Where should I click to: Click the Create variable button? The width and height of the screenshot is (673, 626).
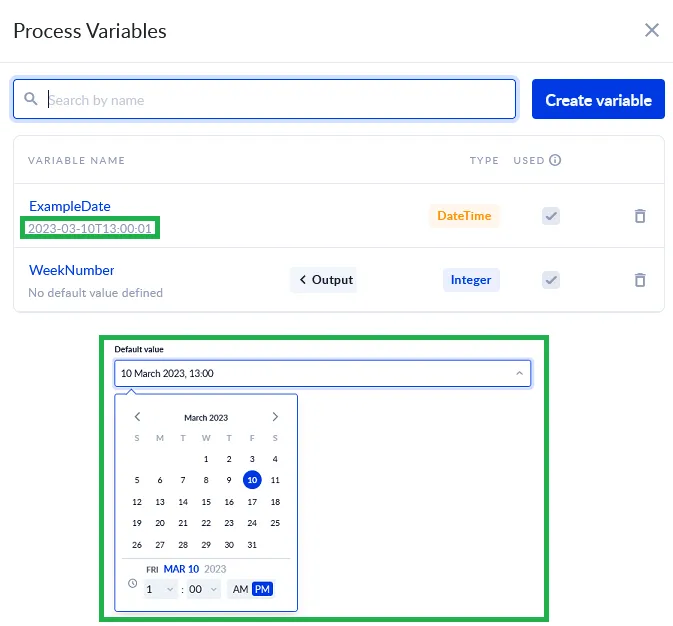[x=598, y=100]
